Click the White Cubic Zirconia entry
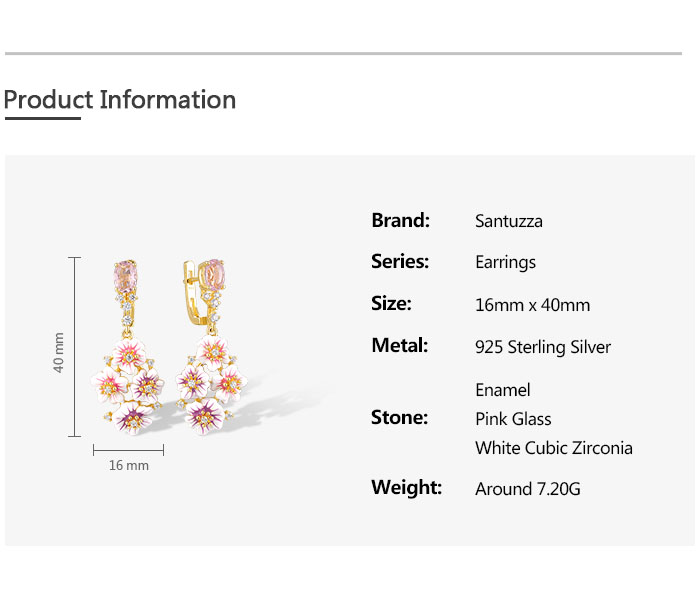 click(554, 448)
